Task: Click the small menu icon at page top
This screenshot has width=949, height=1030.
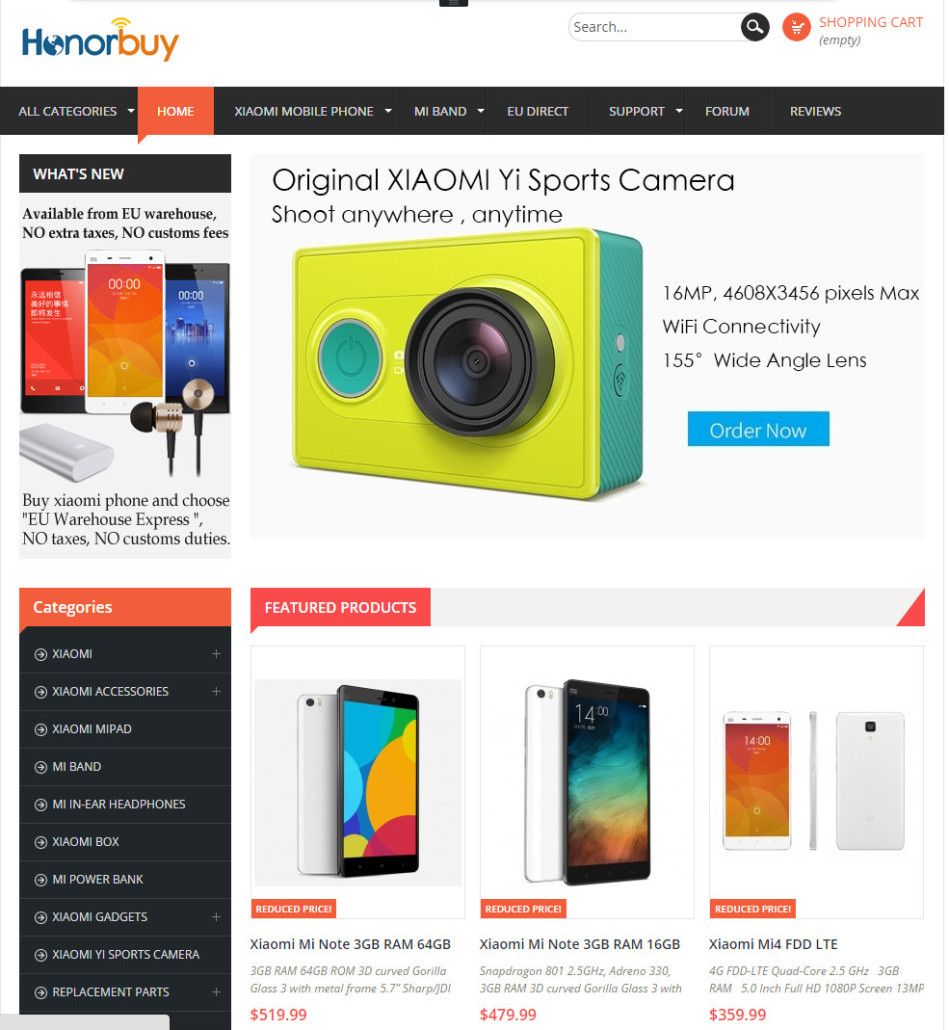Action: [x=453, y=3]
